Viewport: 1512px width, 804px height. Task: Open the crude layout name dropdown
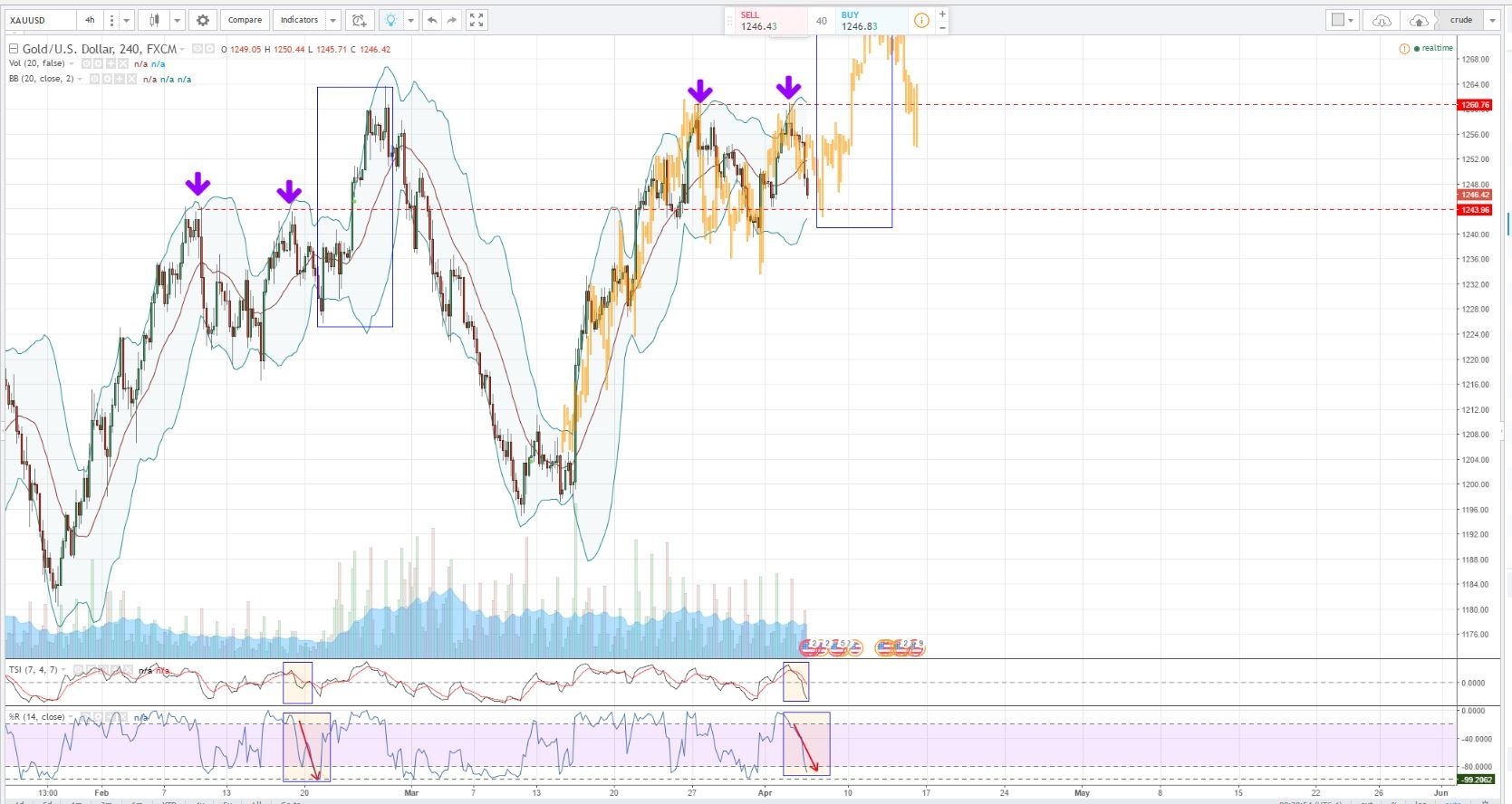[x=1492, y=20]
